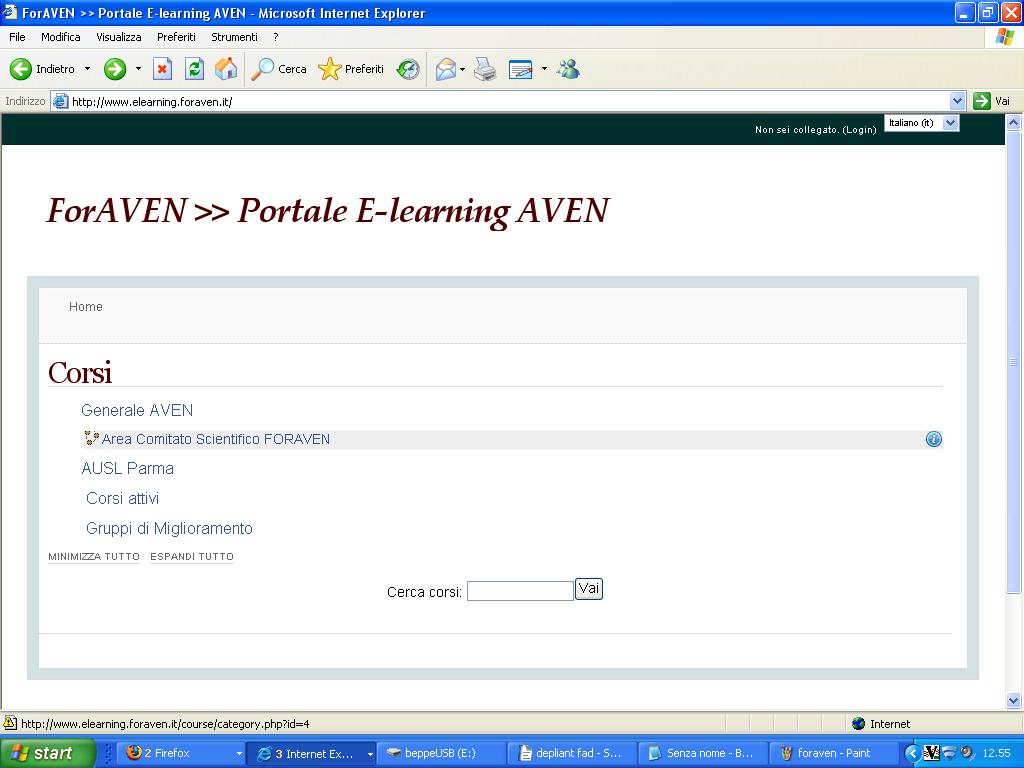Click the Vai search courses button
The image size is (1024, 768).
[x=588, y=589]
